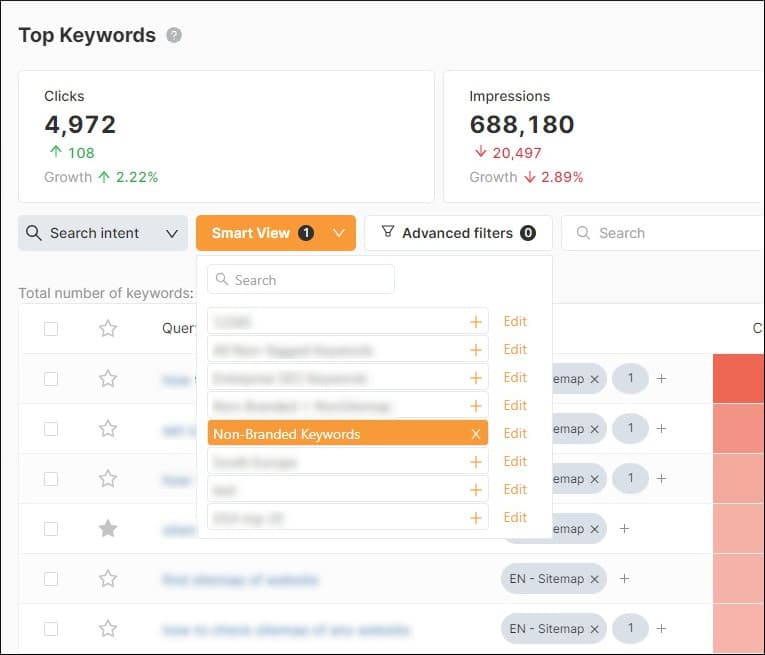Click the Clicks growth value 2.22%
This screenshot has width=765, height=655.
(x=137, y=177)
